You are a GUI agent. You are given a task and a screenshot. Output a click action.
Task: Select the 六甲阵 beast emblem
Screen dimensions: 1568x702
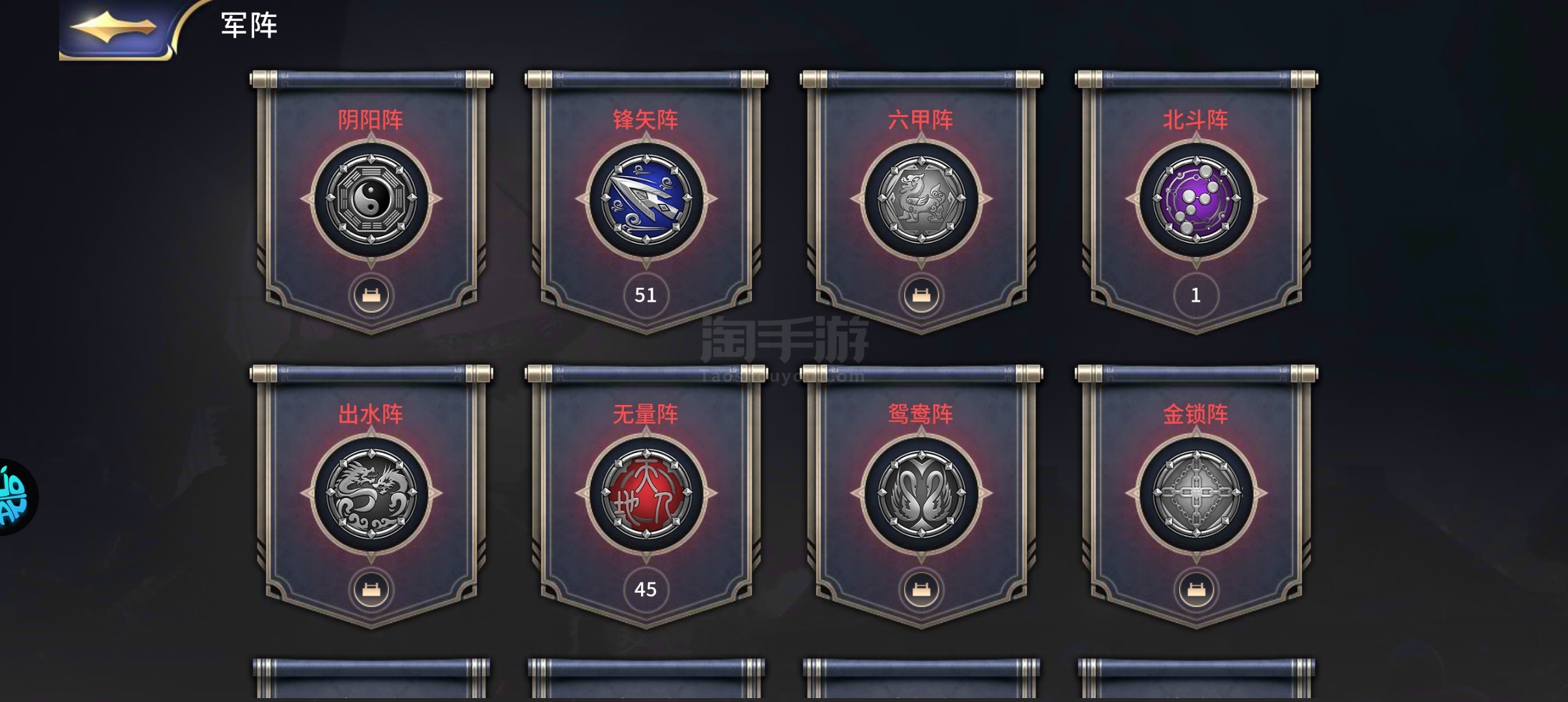(921, 199)
